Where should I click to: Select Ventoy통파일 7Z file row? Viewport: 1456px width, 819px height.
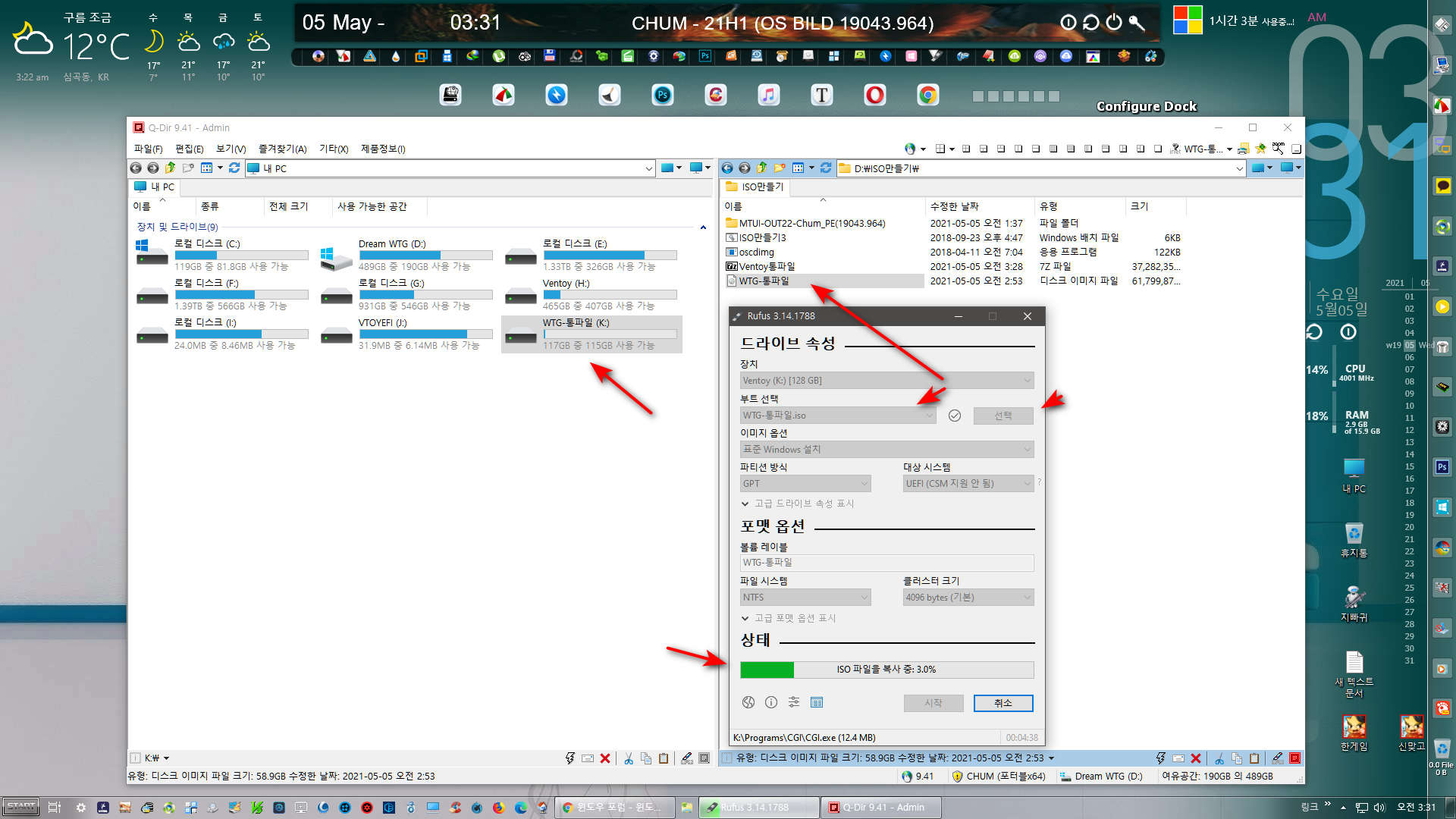[x=767, y=266]
